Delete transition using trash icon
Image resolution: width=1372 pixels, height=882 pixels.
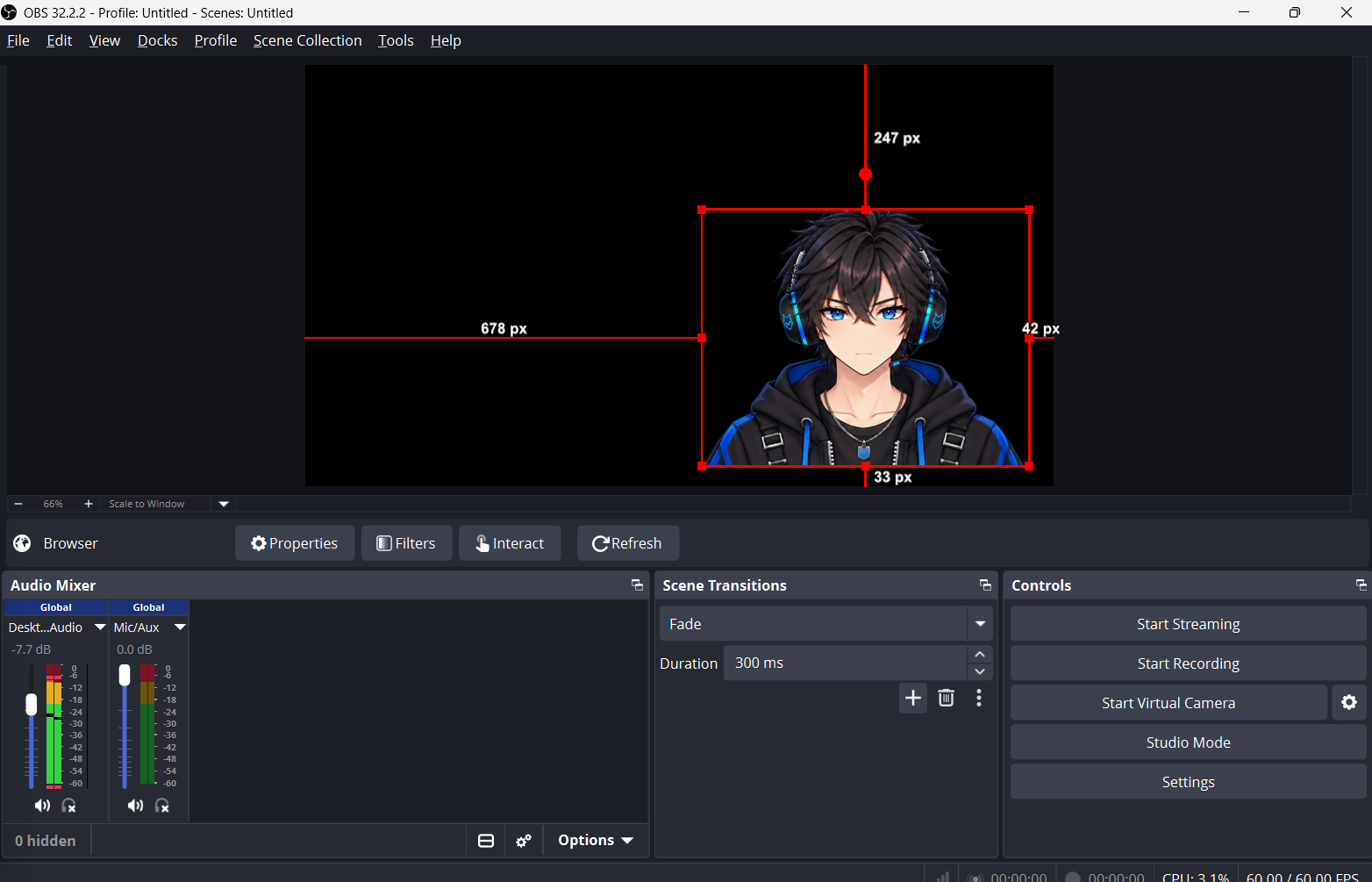pos(946,698)
